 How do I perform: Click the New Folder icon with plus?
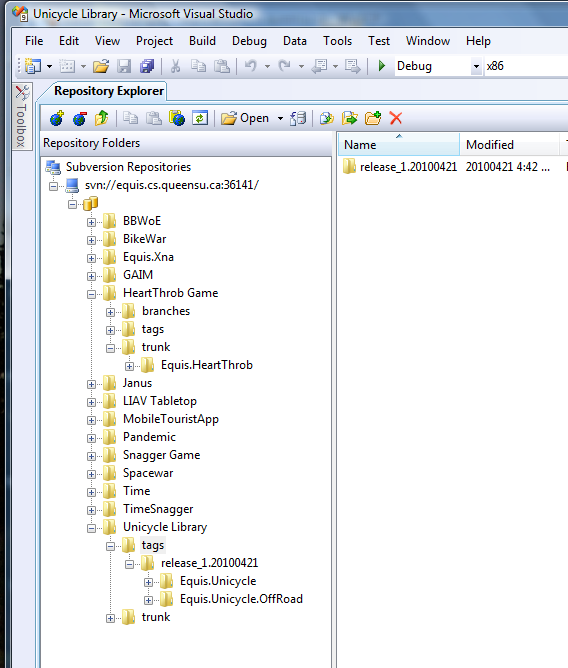click(x=373, y=118)
